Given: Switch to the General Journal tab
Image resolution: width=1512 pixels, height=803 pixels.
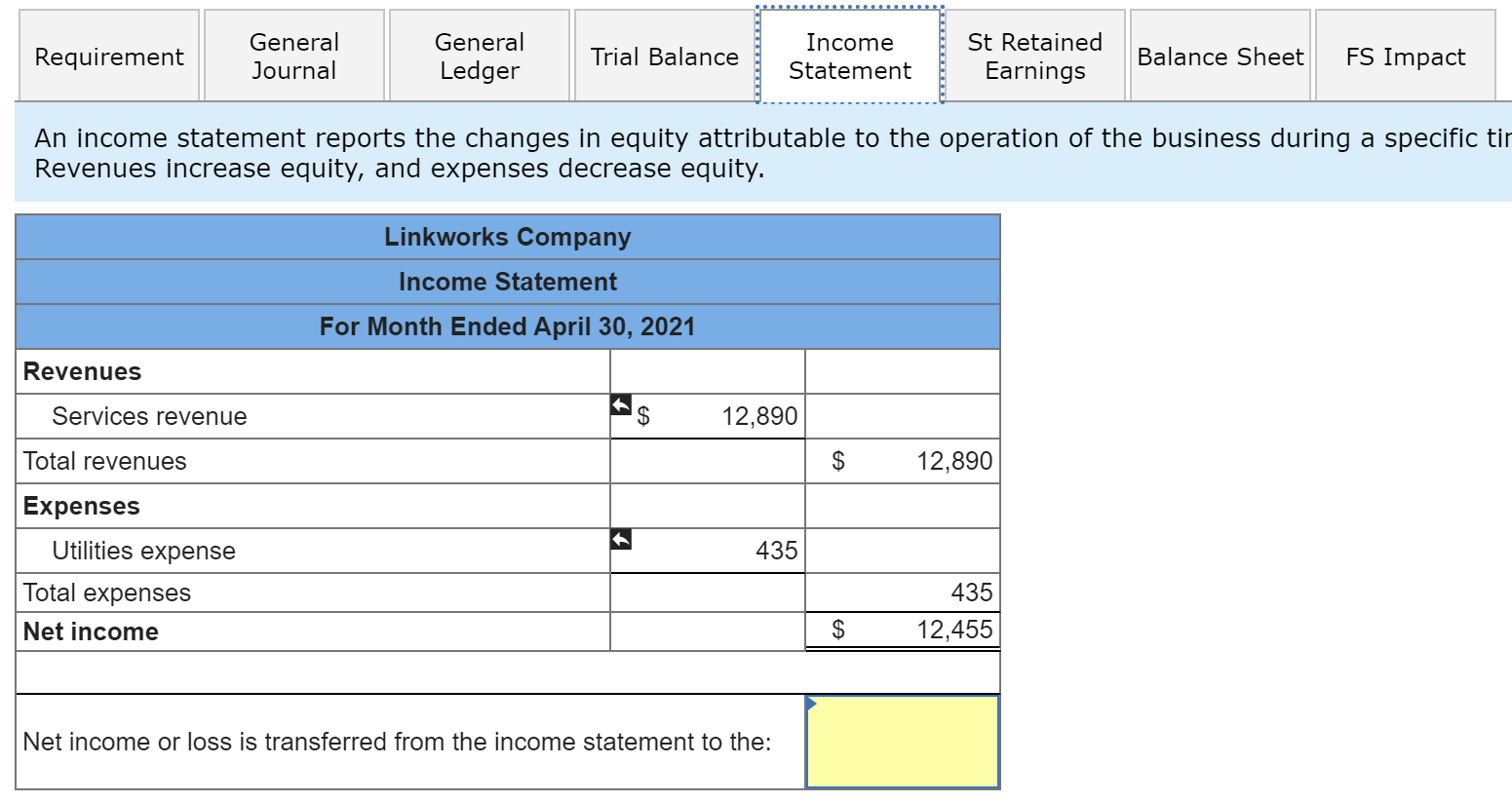Looking at the screenshot, I should (293, 57).
